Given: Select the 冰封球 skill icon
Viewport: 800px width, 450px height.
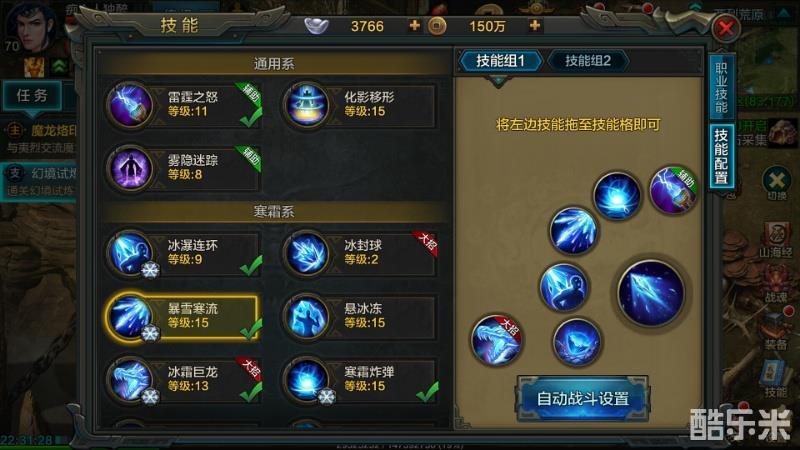Looking at the screenshot, I should click(x=307, y=253).
